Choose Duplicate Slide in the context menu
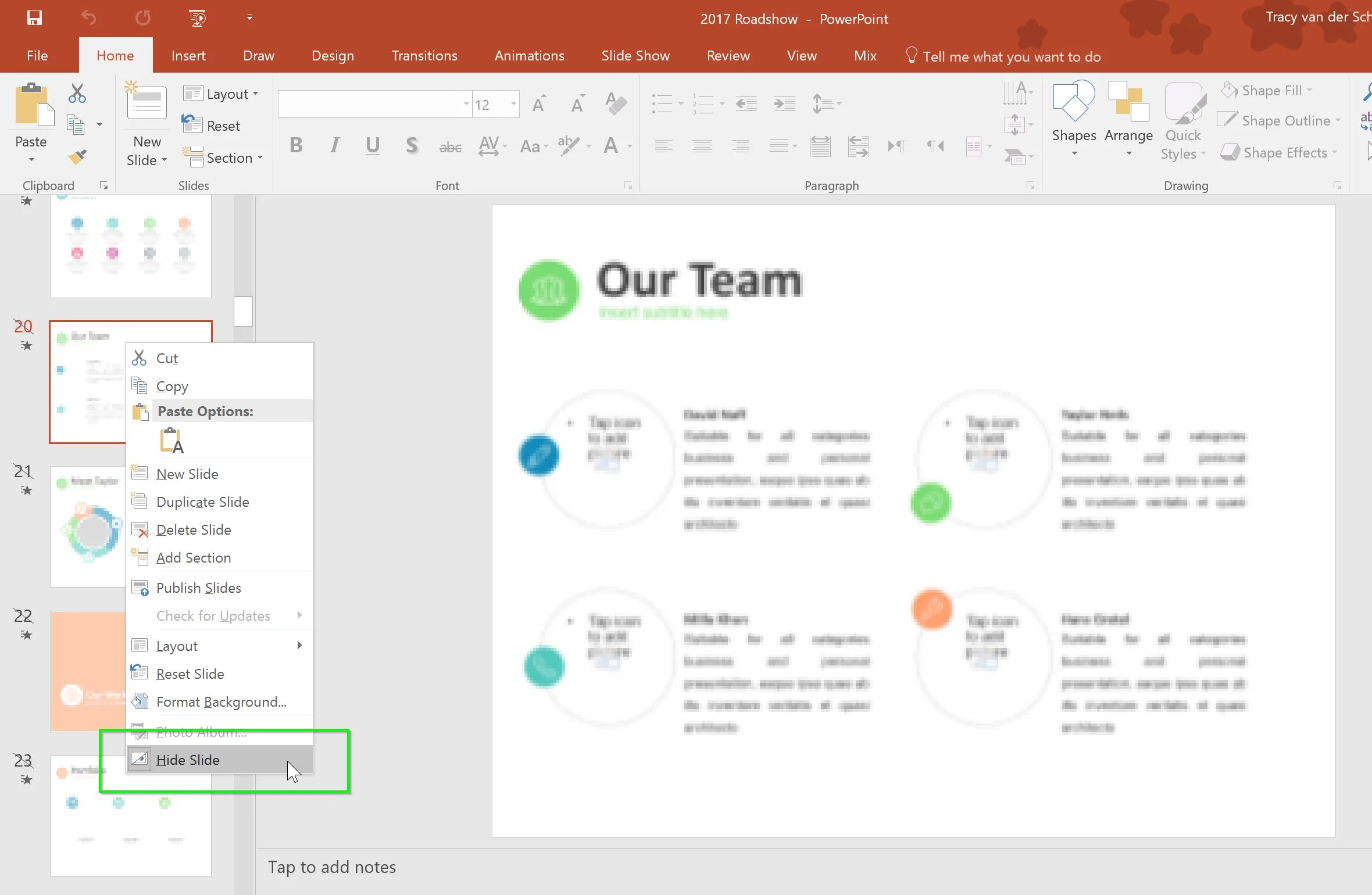The height and width of the screenshot is (895, 1372). click(202, 502)
